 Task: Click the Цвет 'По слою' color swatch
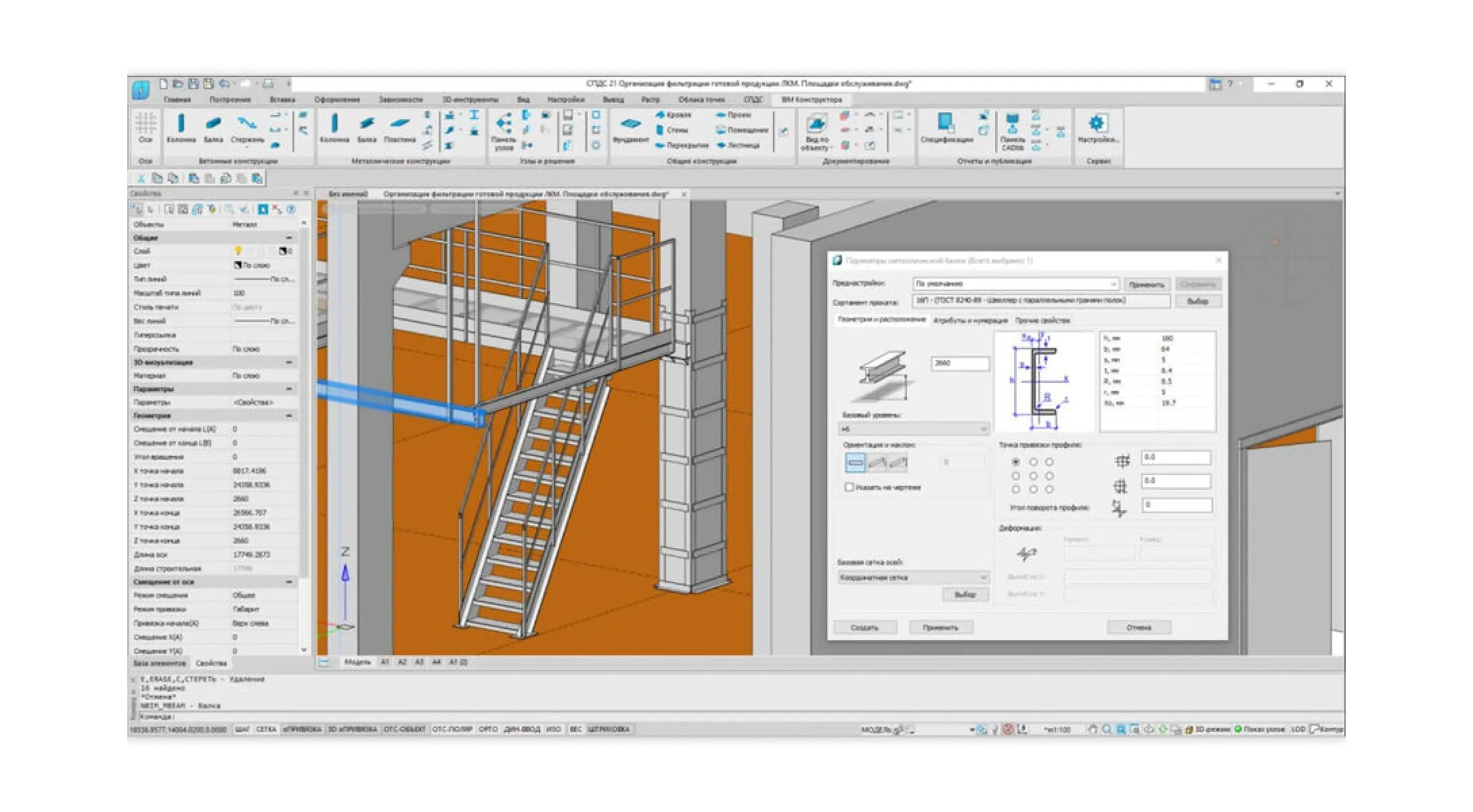coord(238,265)
